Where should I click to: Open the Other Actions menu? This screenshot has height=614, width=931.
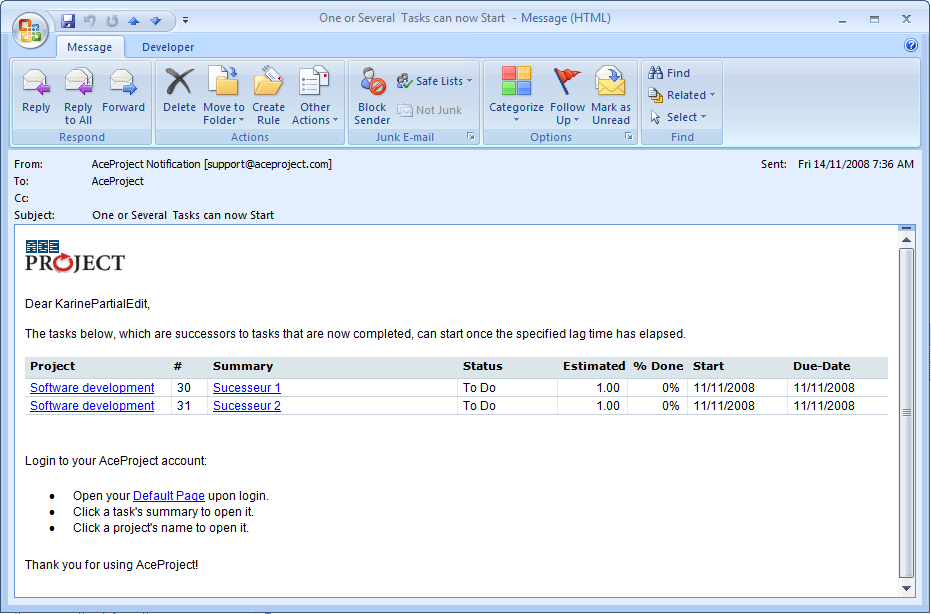coord(315,96)
